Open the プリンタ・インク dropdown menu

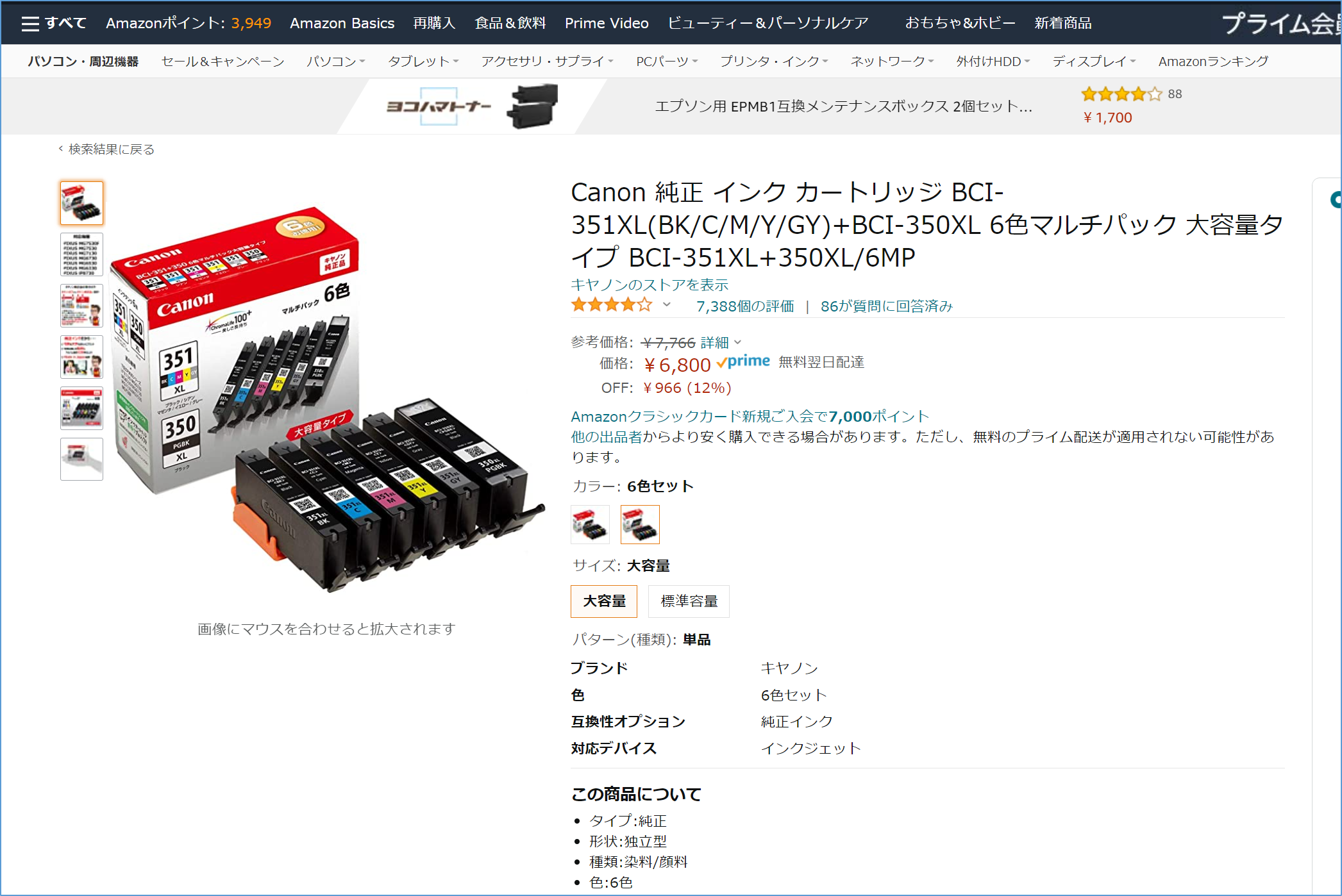(774, 62)
